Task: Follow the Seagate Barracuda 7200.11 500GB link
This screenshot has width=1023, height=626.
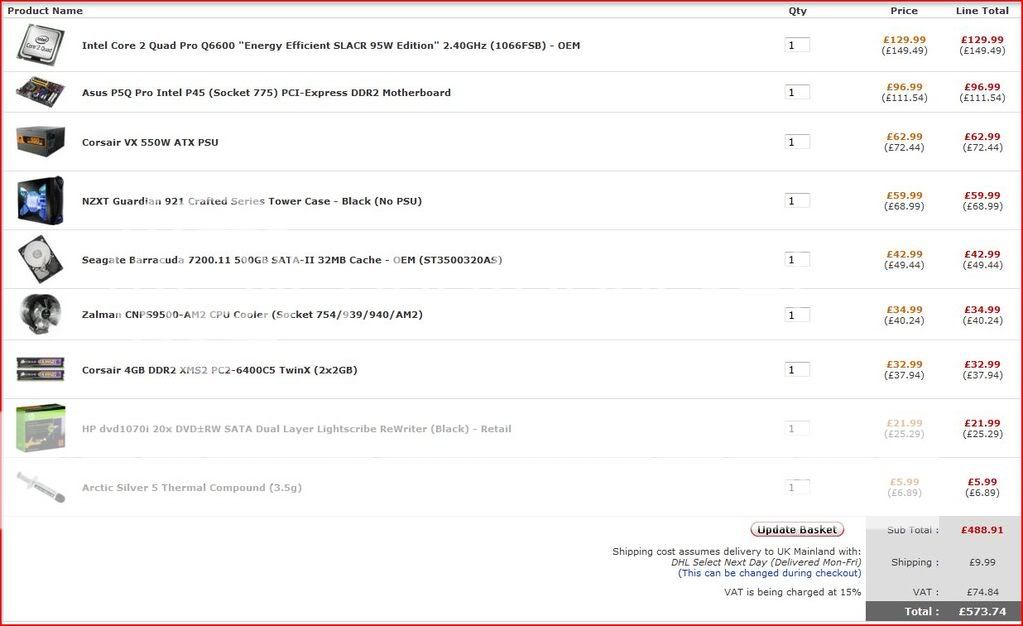Action: (292, 260)
